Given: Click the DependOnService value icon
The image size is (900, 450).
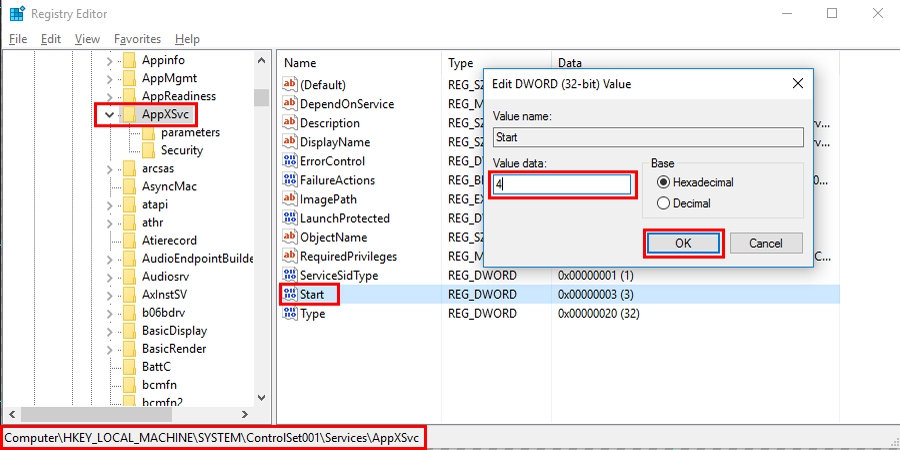Looking at the screenshot, I should 290,103.
